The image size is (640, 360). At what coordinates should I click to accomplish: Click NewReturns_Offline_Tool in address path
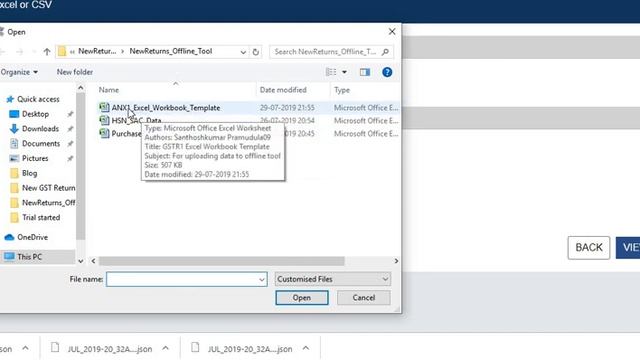171,51
